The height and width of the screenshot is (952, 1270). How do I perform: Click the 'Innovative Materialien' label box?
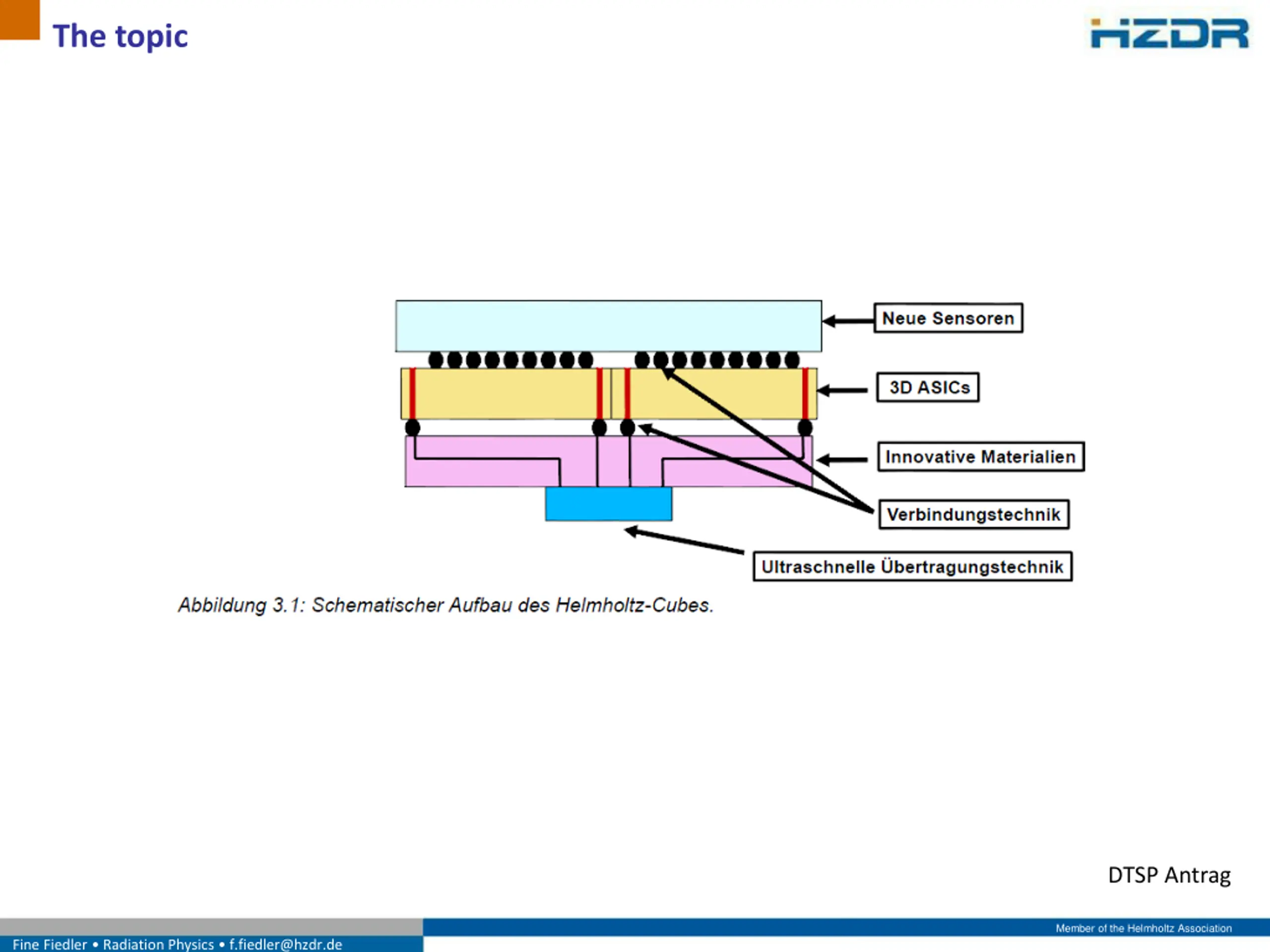[981, 457]
